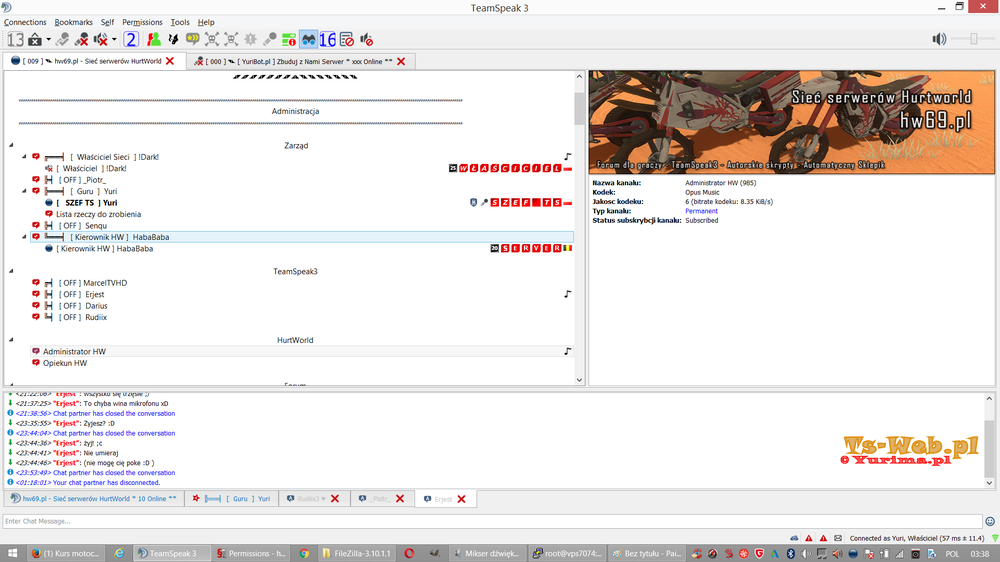
Task: Click the black wolf toolbar icon
Action: tap(173, 40)
